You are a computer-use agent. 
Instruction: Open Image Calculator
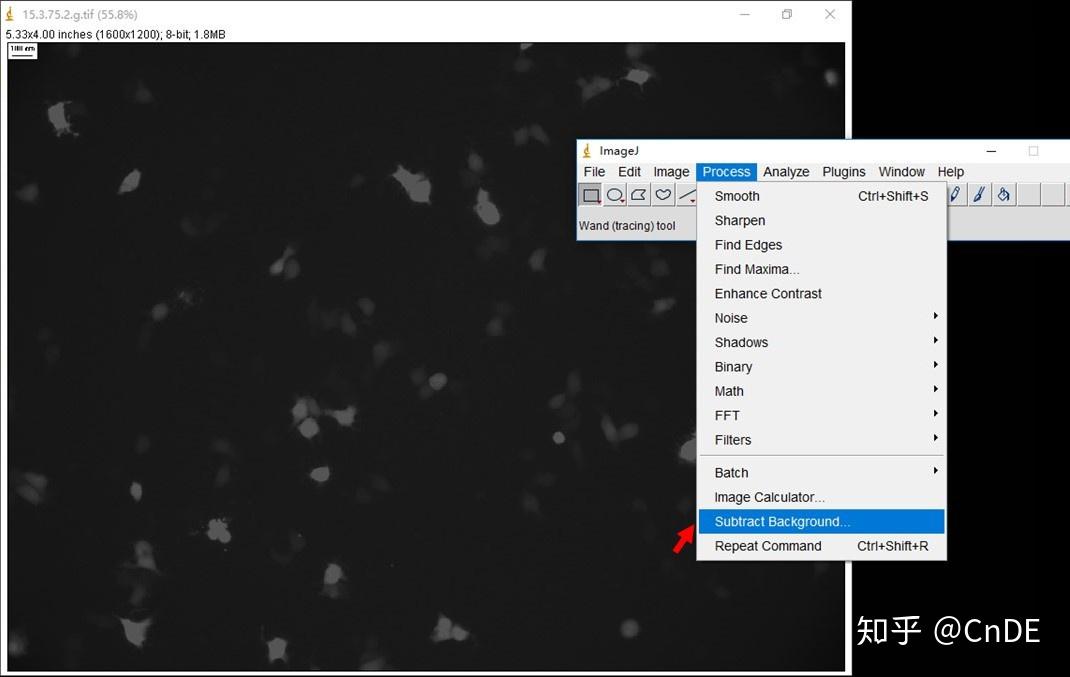tap(769, 497)
